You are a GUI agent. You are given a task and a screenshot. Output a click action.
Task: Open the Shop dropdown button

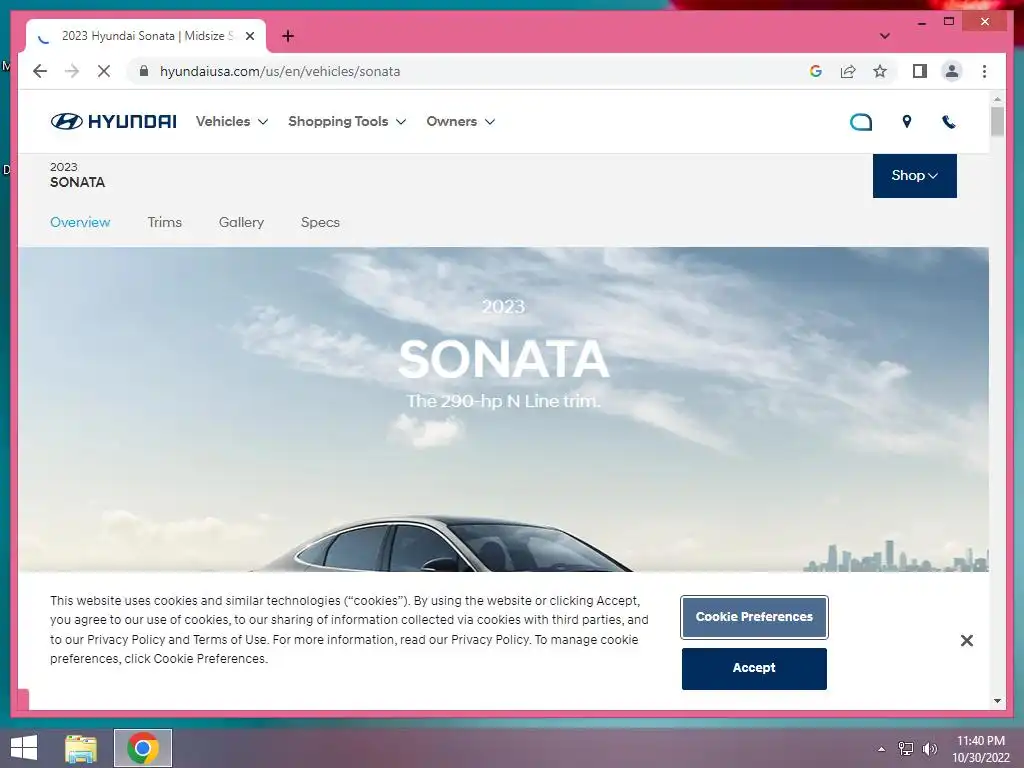(x=914, y=176)
